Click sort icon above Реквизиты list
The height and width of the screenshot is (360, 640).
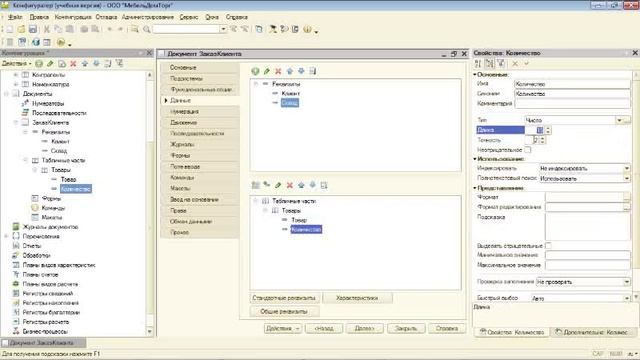tap(313, 71)
